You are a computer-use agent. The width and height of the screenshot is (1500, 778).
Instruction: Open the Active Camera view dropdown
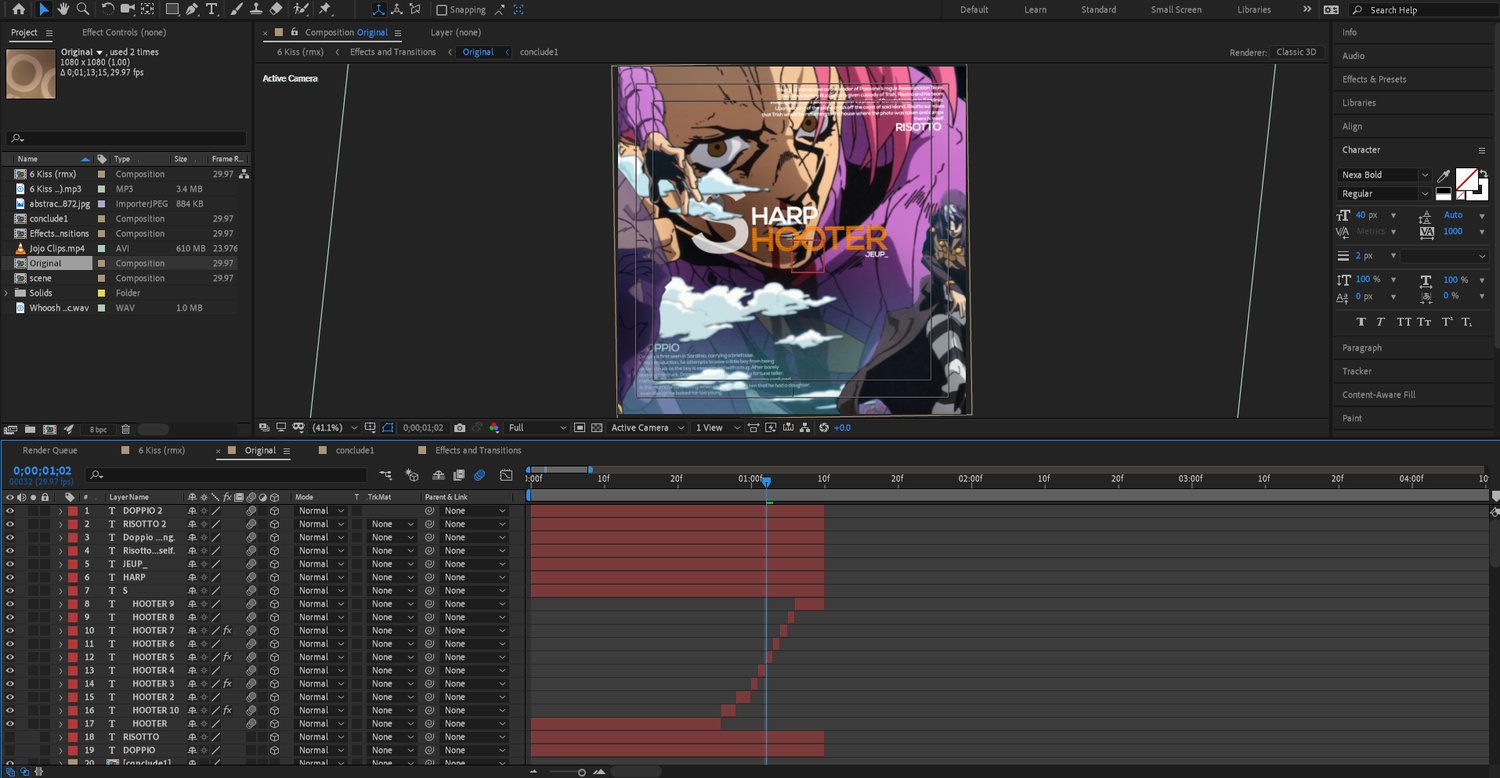tap(648, 428)
